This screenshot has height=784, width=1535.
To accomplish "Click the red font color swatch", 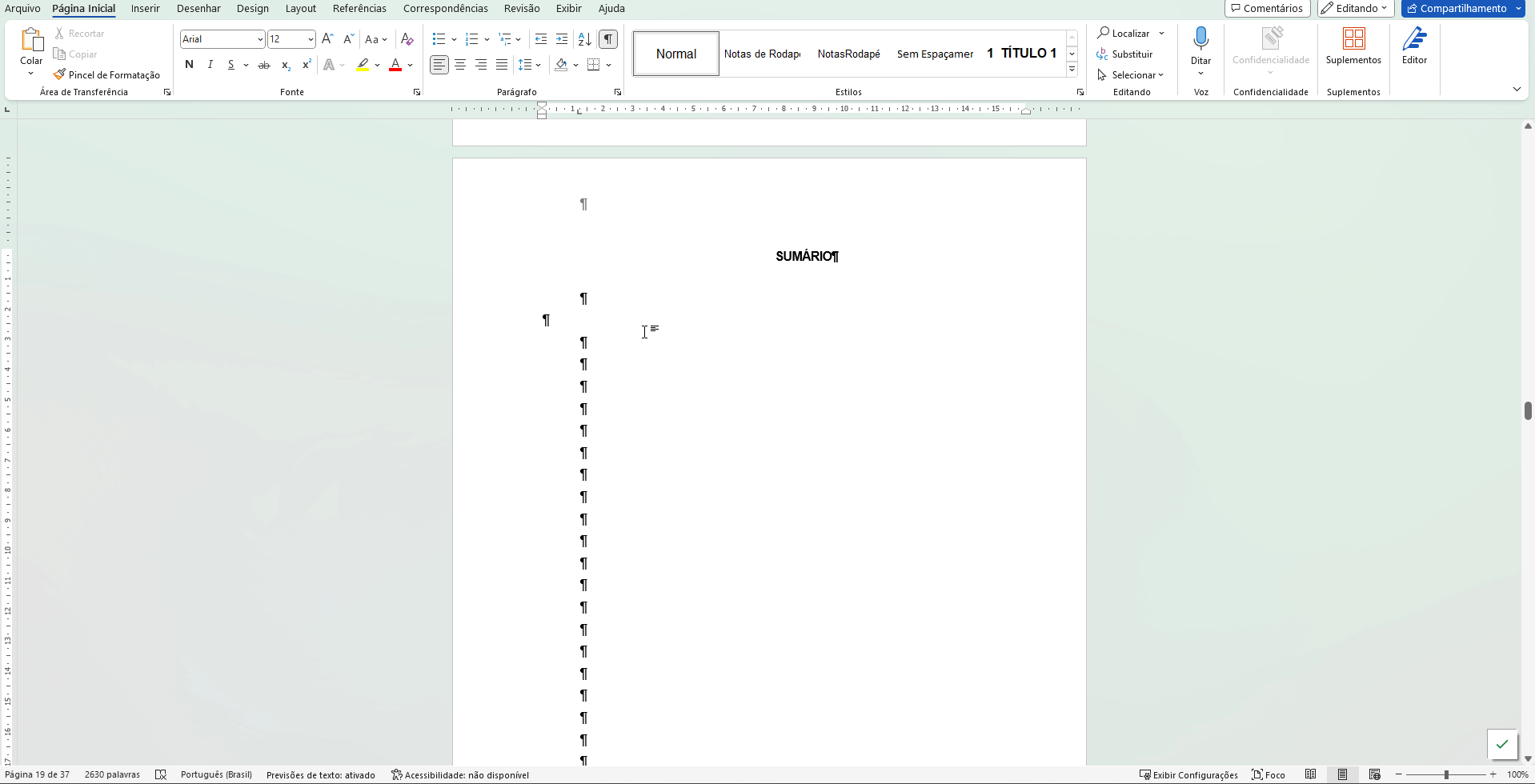I will click(x=395, y=65).
